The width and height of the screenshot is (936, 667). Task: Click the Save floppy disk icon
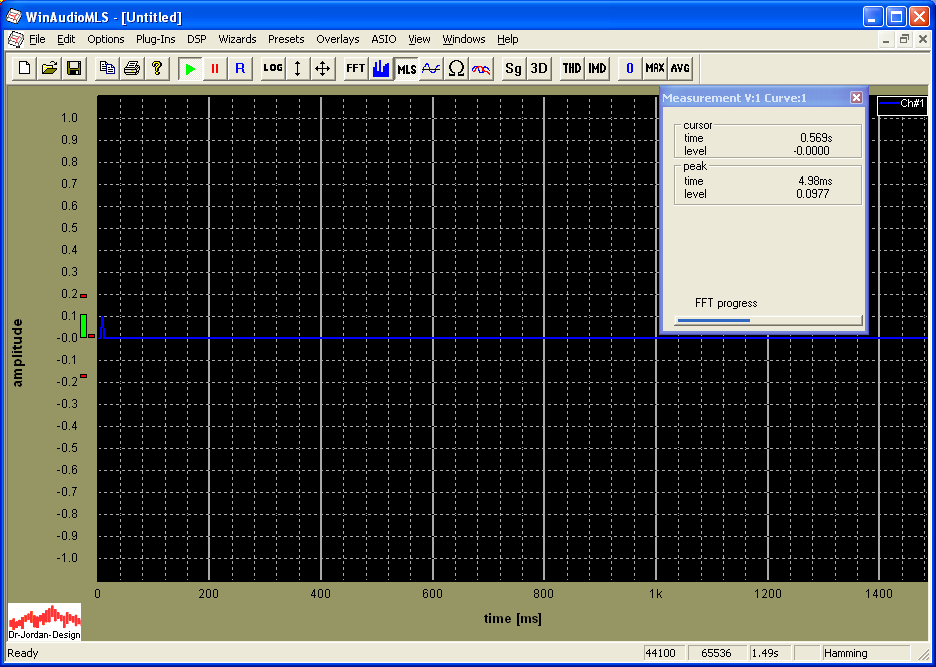click(x=73, y=69)
